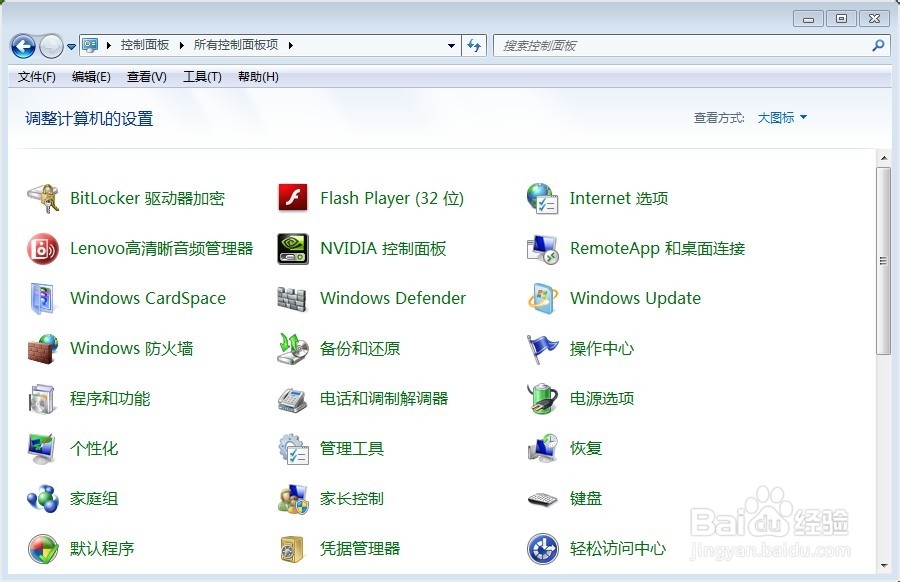Click the refresh button beside the address bar

pyautogui.click(x=474, y=45)
